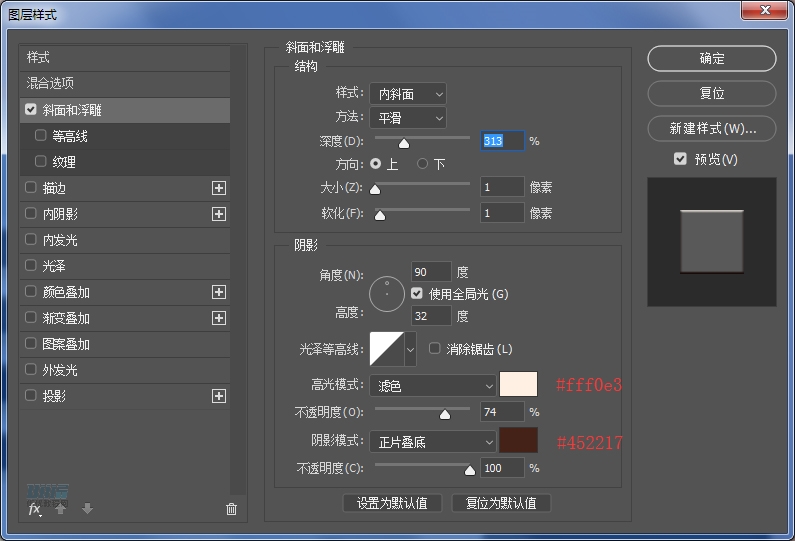This screenshot has height=541, width=795.
Task: Click the move effect up arrow
Action: pos(61,509)
